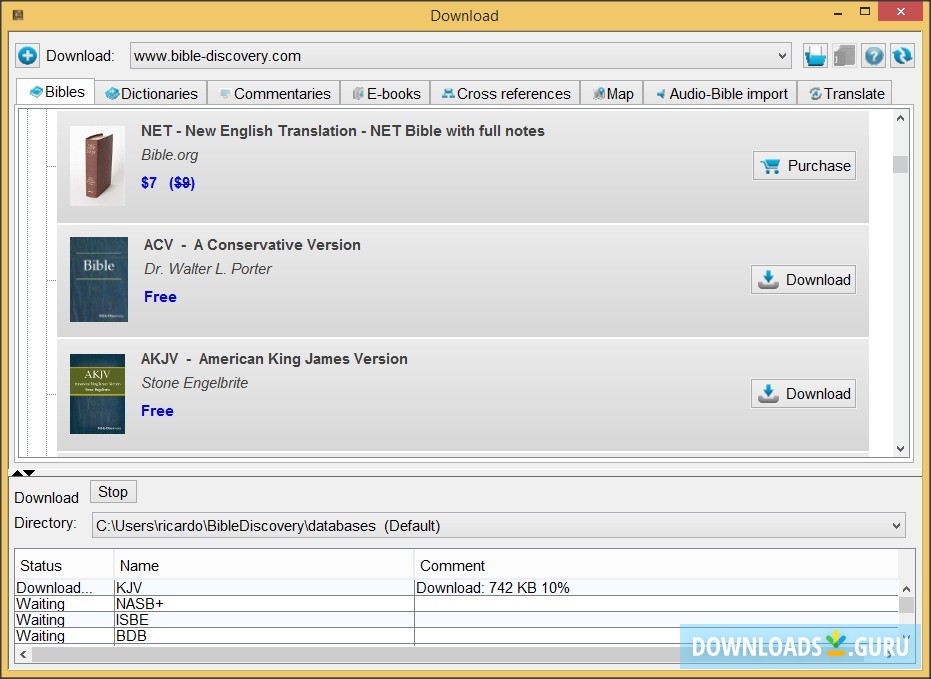Click the NET New English Translation title
The height and width of the screenshot is (679, 931).
point(343,131)
